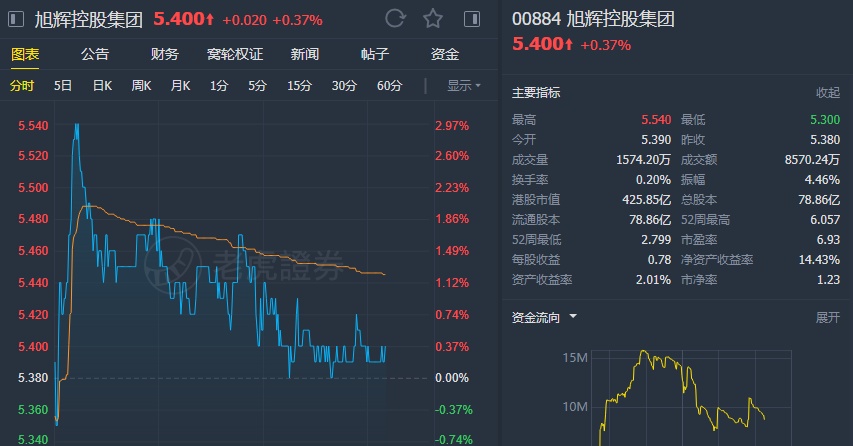Switch chart to 日K

[x=102, y=86]
